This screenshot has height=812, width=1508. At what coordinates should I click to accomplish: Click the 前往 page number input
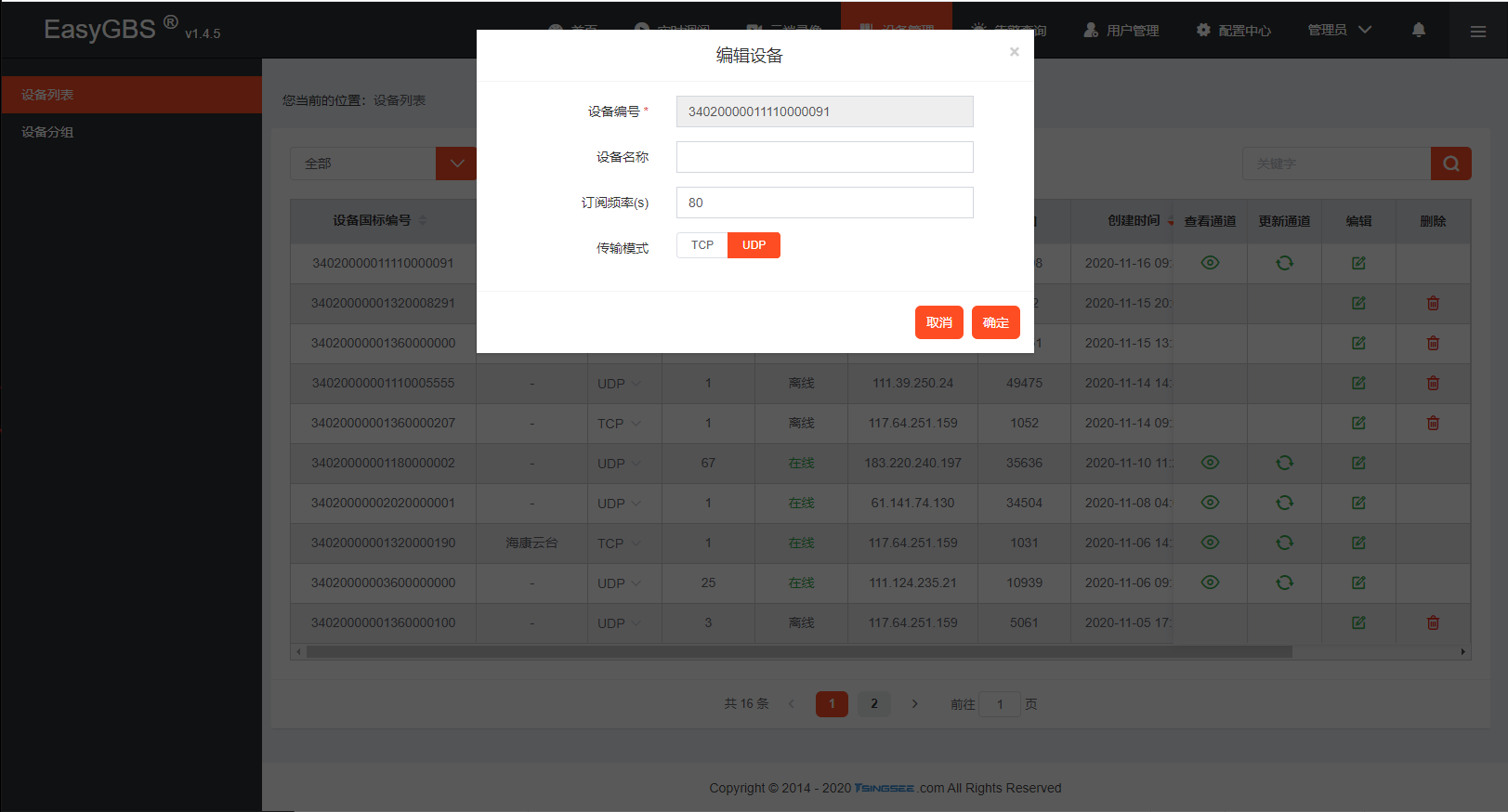click(1000, 704)
